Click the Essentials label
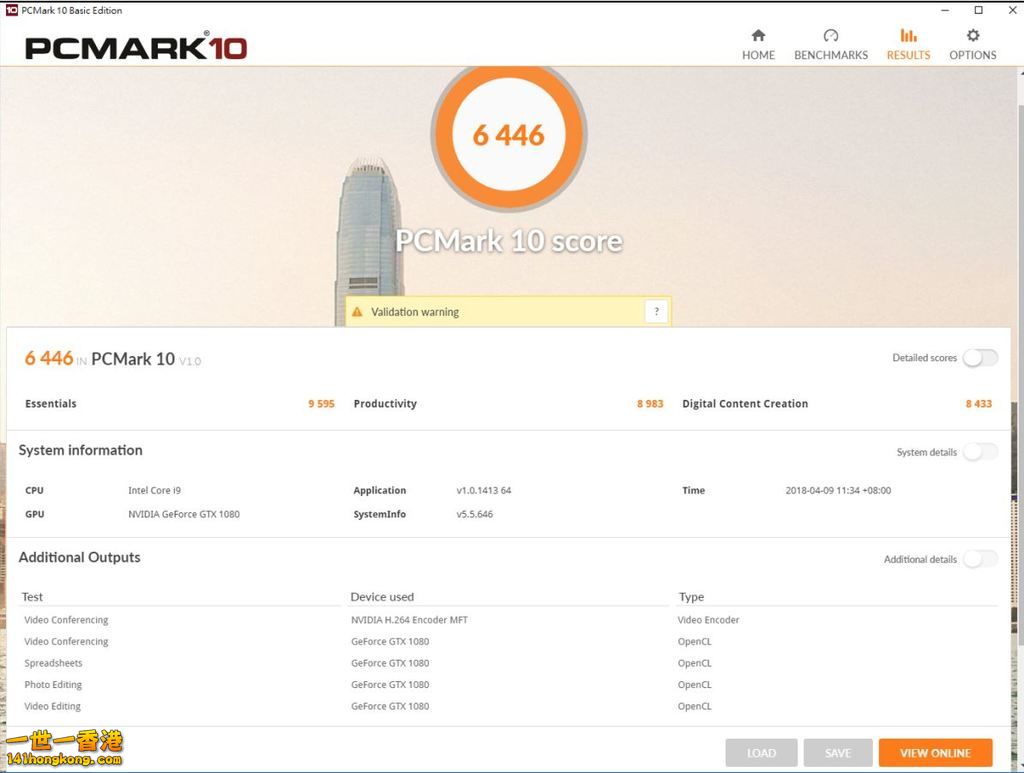 [51, 403]
